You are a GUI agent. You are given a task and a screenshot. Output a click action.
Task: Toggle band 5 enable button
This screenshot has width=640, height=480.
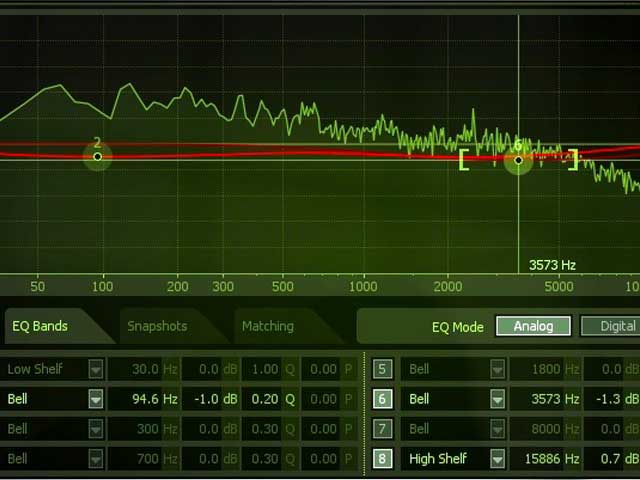pos(382,369)
